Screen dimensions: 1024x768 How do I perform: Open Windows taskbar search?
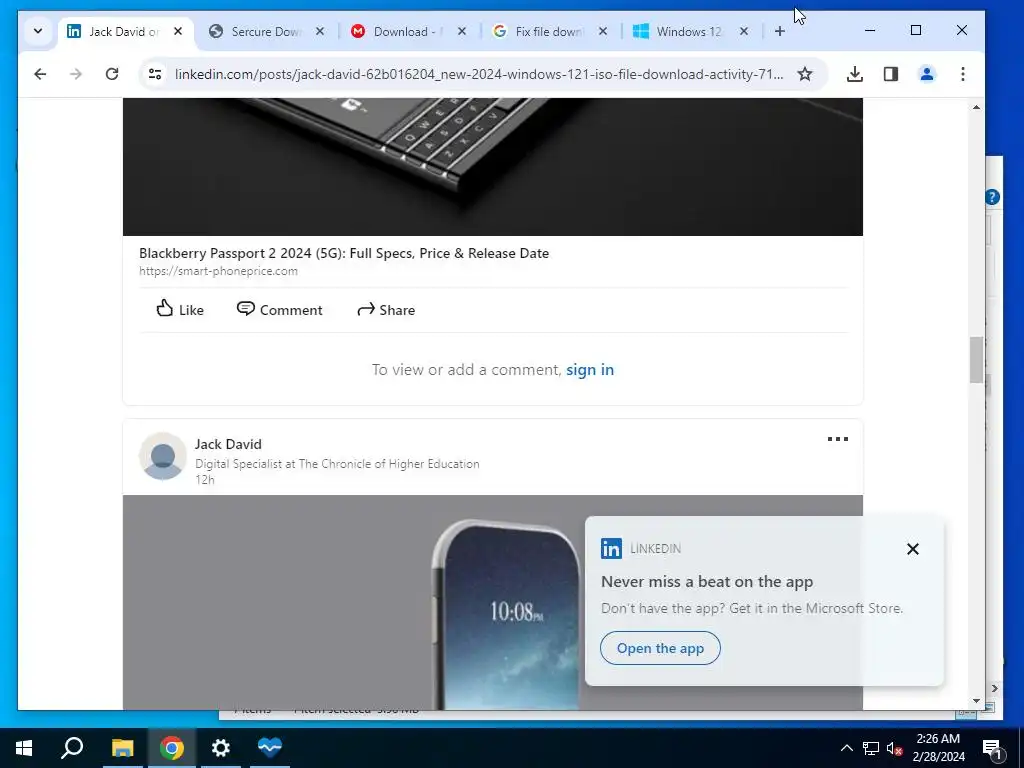72,748
